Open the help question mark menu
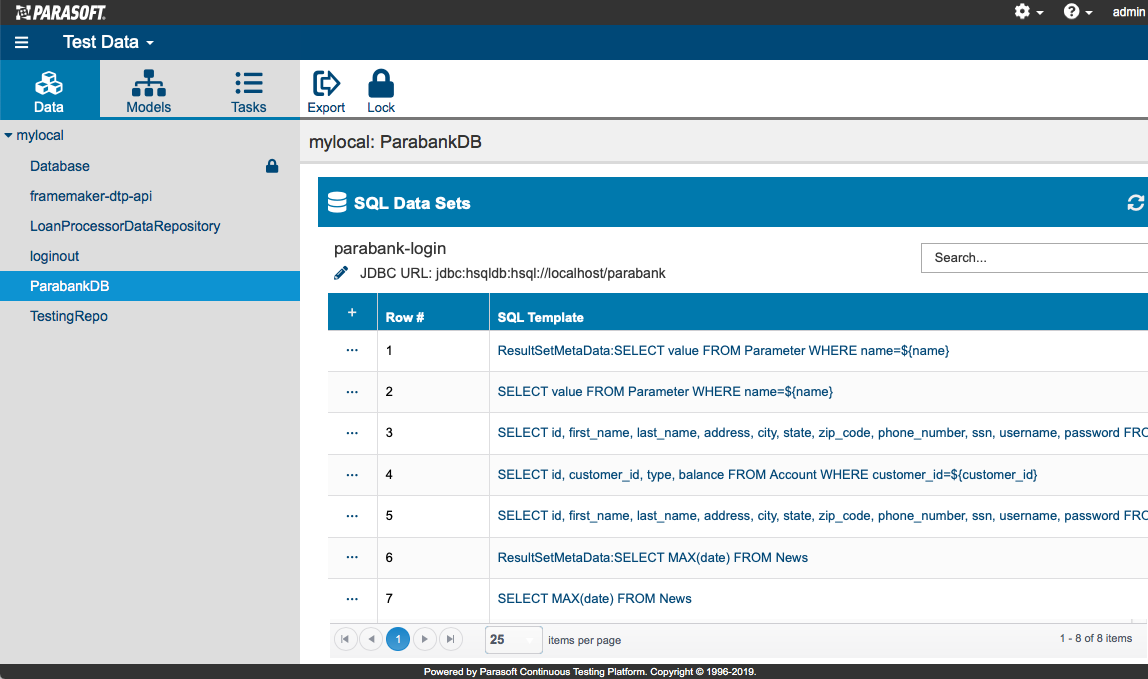The image size is (1148, 679). click(1078, 12)
